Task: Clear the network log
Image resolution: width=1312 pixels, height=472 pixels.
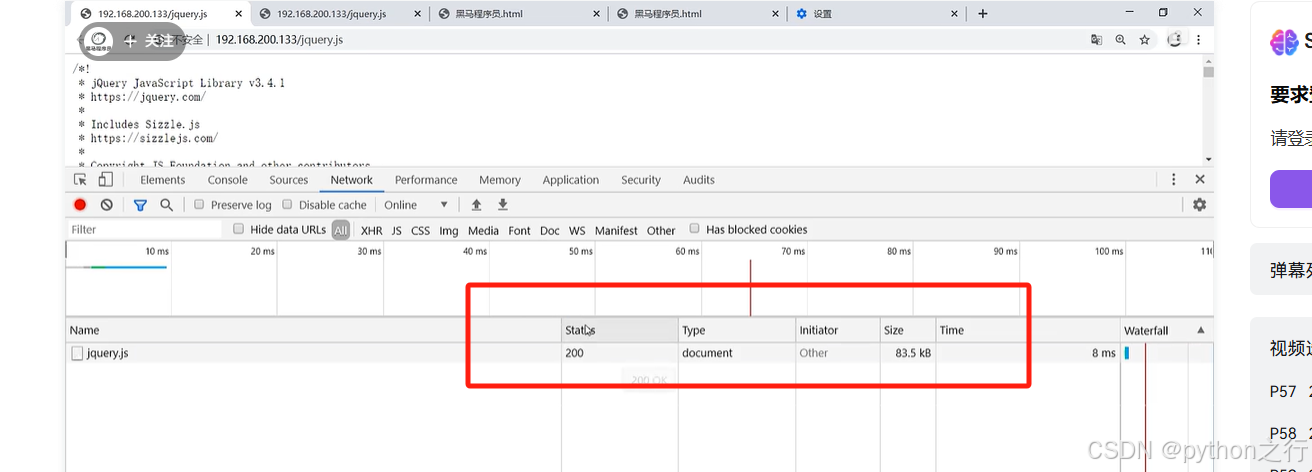Action: [107, 205]
